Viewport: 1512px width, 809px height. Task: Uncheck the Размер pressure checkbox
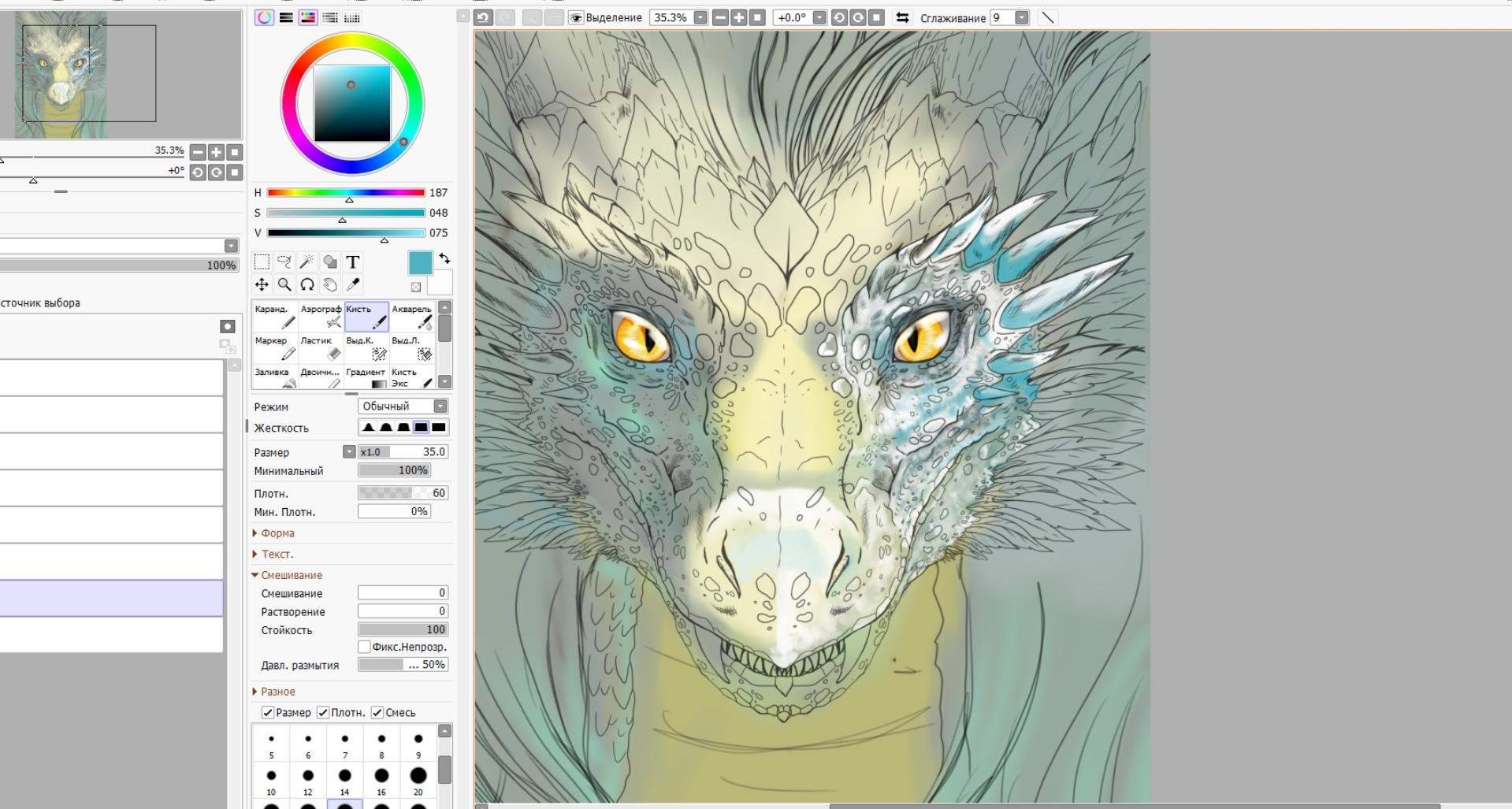pos(268,712)
